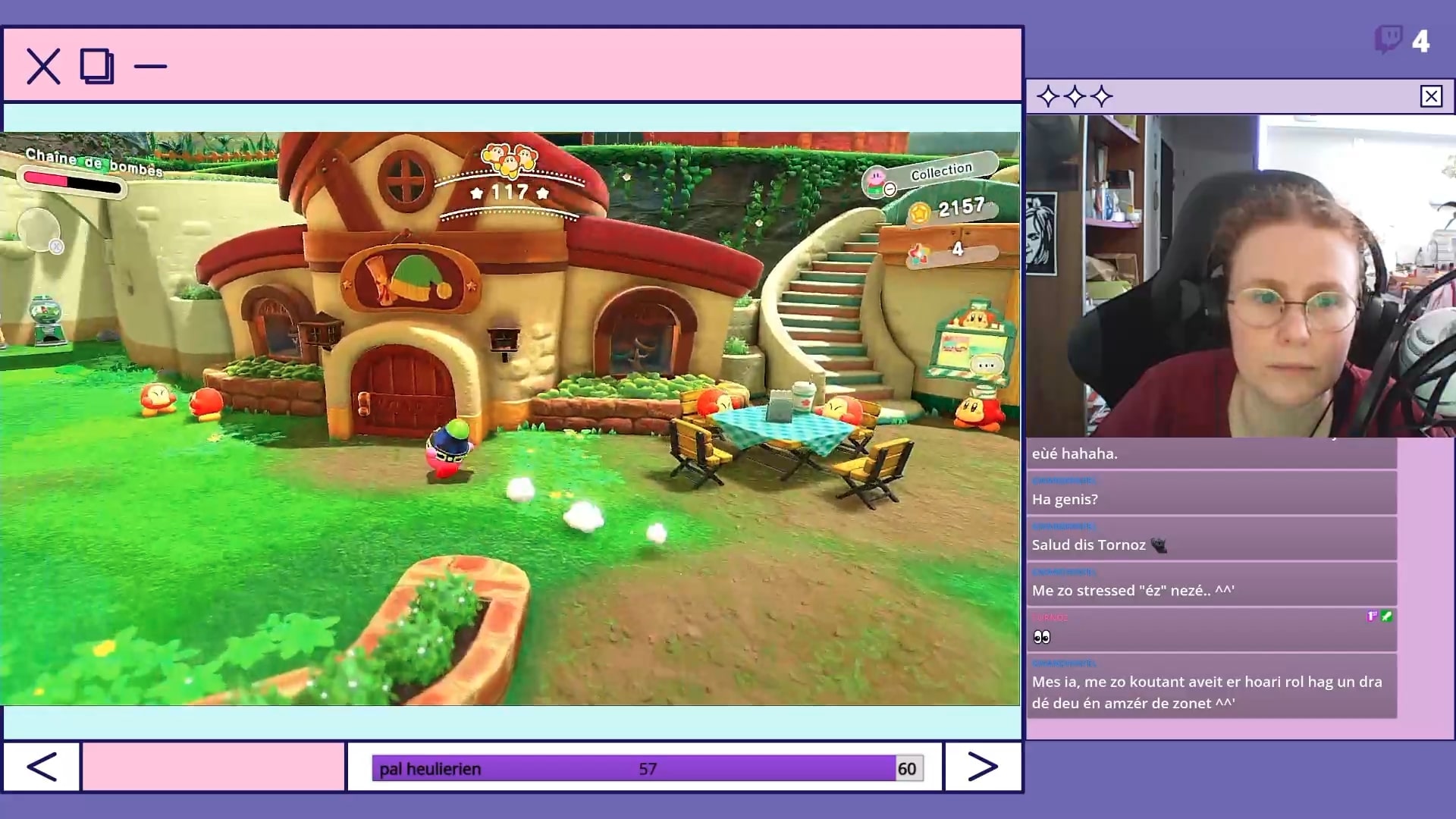1456x819 pixels.
Task: Click the chat message starting 'Mes ia, me zo koutant'
Action: click(1212, 686)
